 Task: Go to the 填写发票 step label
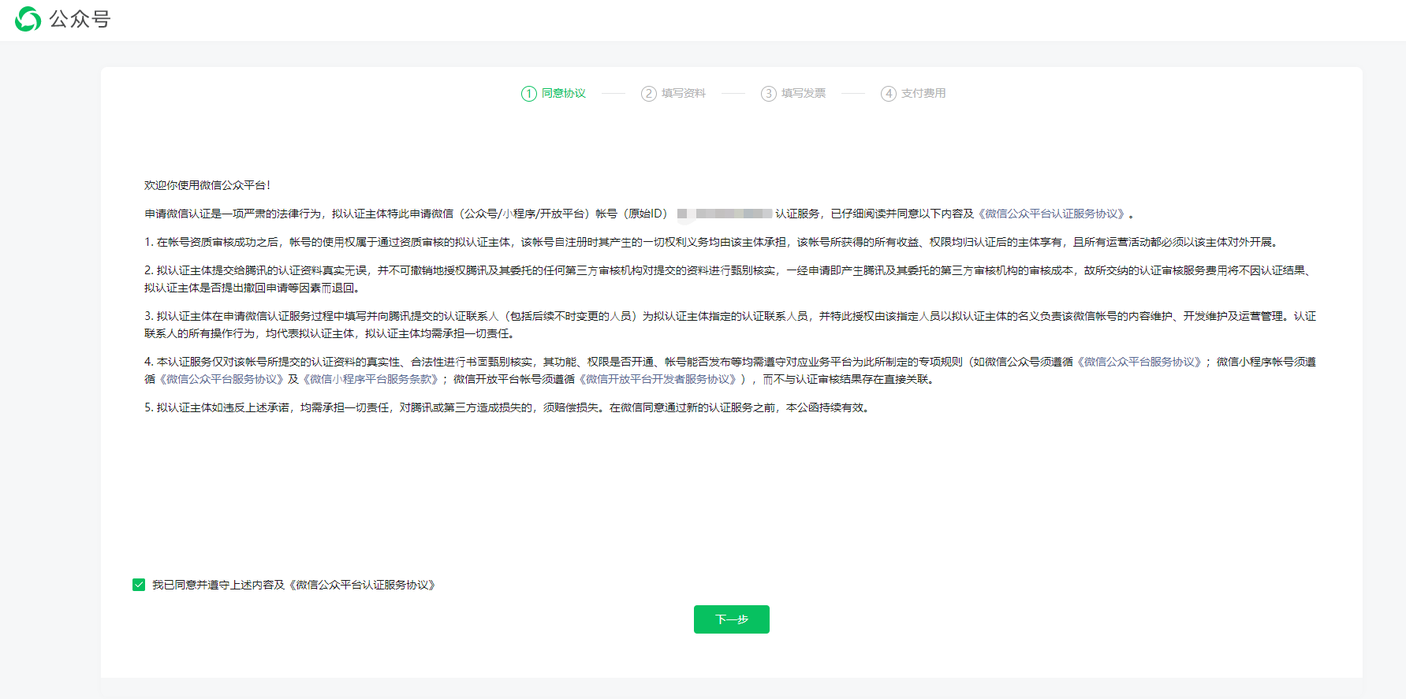[803, 93]
